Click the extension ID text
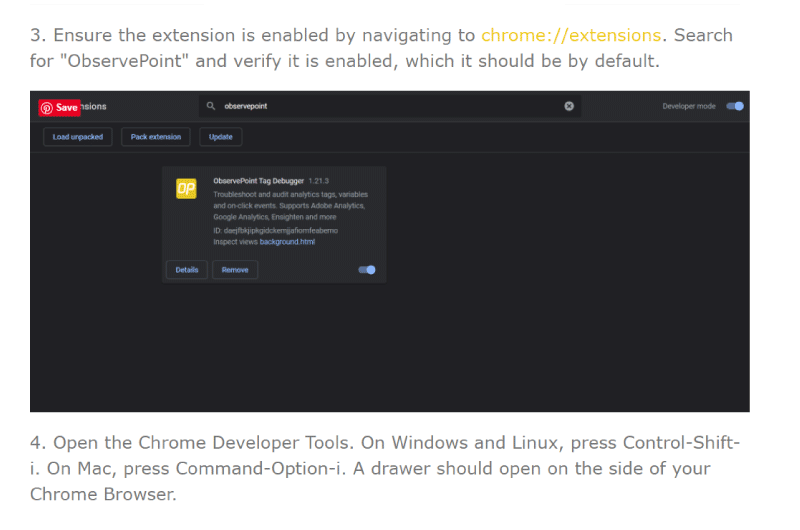The height and width of the screenshot is (530, 800). click(x=276, y=231)
